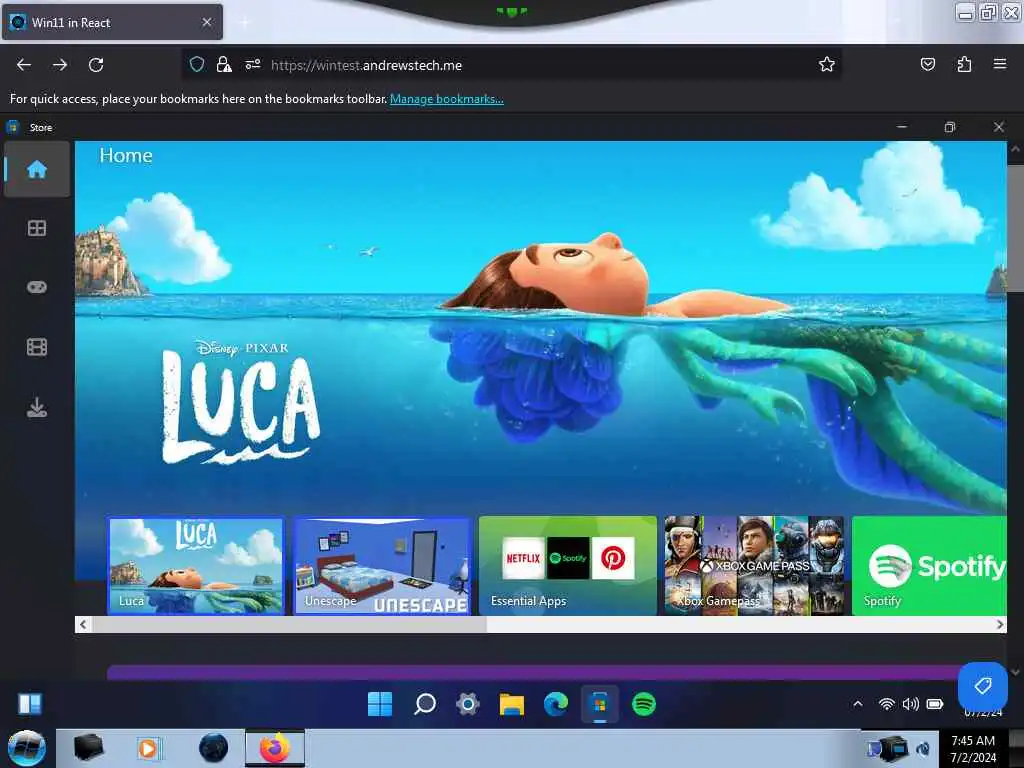Image resolution: width=1024 pixels, height=768 pixels.
Task: Open Settings gear on Win11 taskbar
Action: point(468,704)
